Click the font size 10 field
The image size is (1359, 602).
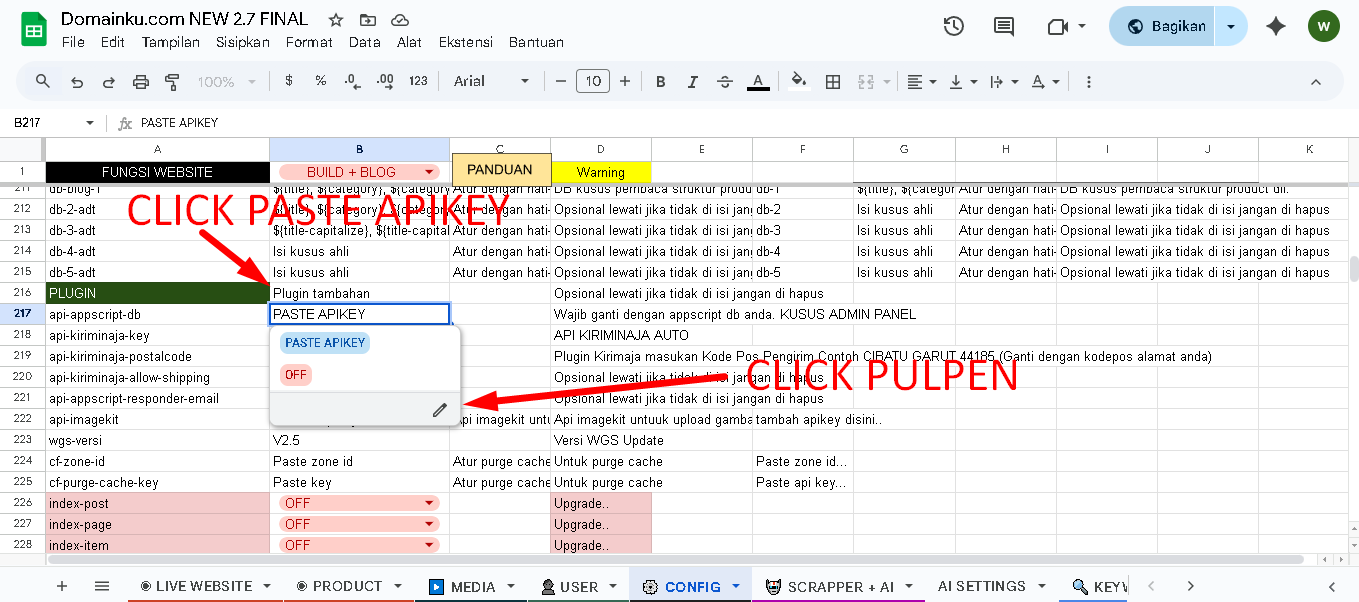click(593, 81)
